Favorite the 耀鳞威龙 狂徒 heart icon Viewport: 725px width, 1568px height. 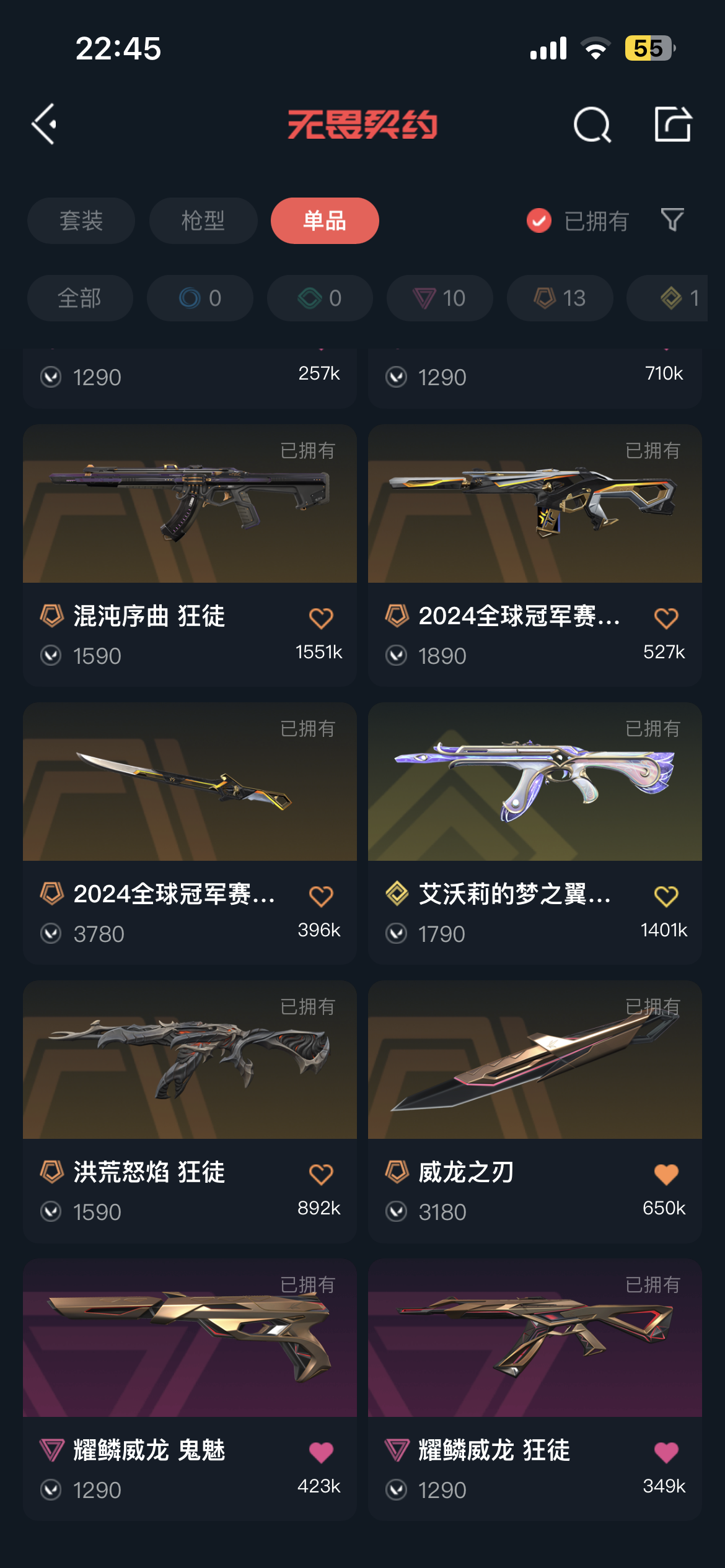666,1452
